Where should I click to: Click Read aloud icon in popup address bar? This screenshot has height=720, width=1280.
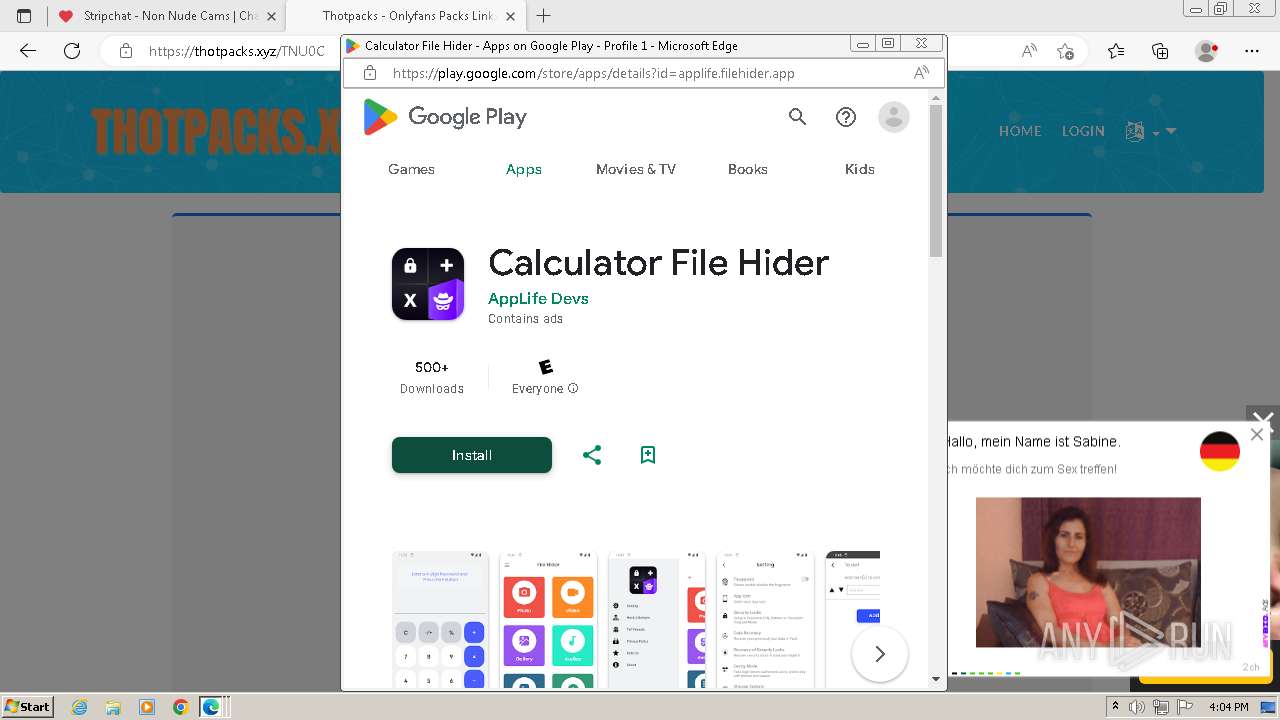[x=921, y=73]
